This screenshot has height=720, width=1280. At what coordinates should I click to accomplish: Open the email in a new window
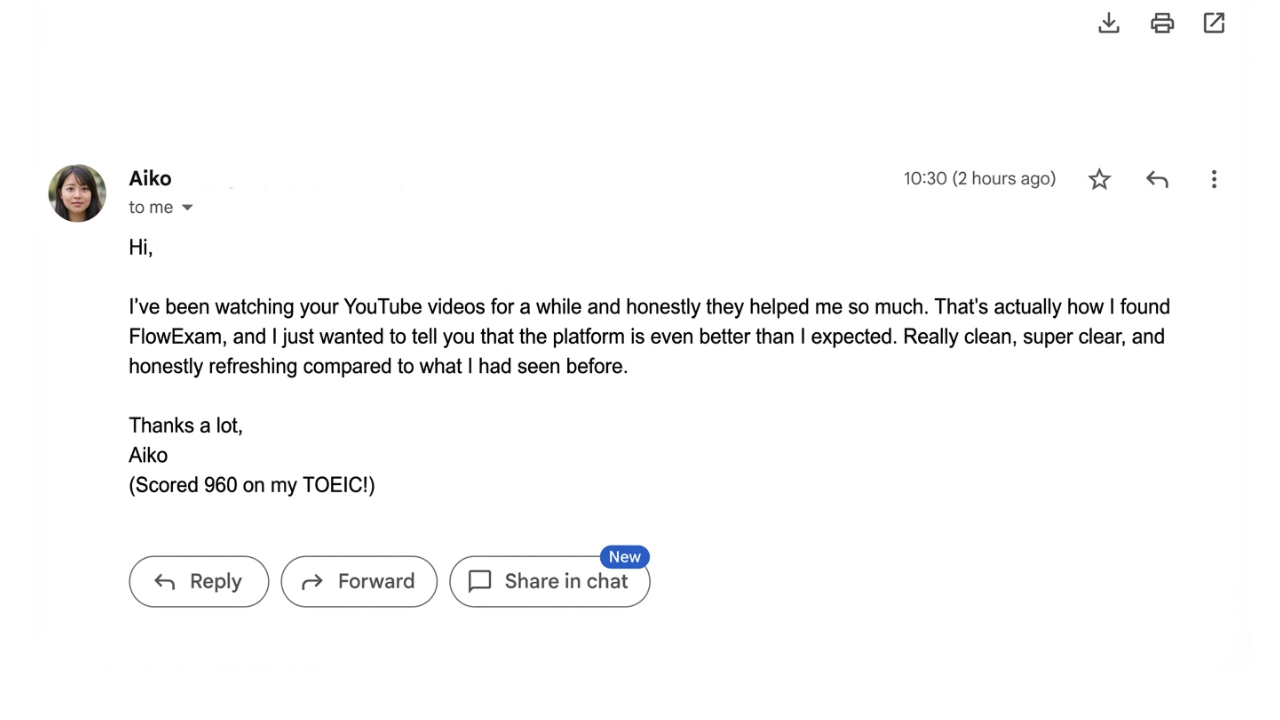(1213, 22)
